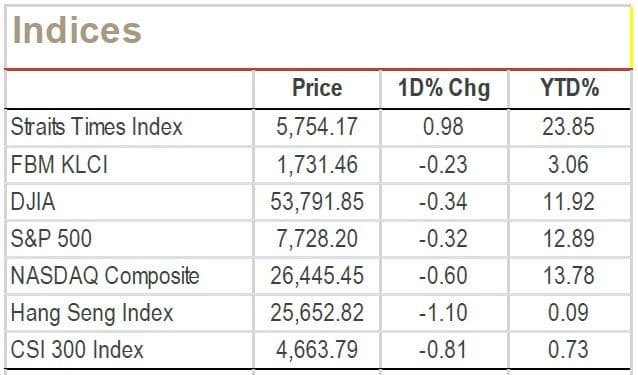Click the CSI 300 Index row label
Screen dimensions: 638x375
(x=77, y=350)
